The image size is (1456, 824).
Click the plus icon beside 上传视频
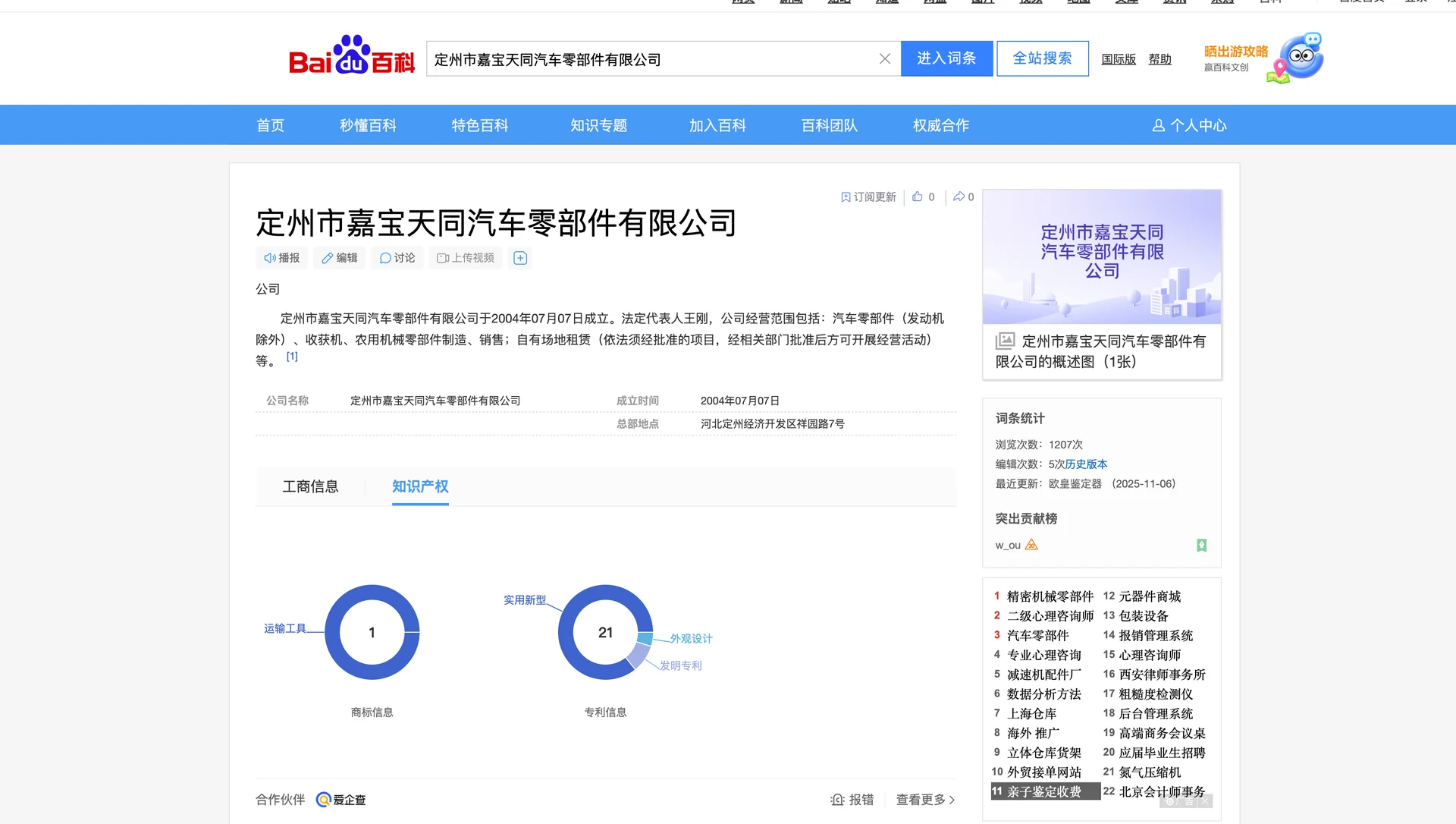coord(520,258)
